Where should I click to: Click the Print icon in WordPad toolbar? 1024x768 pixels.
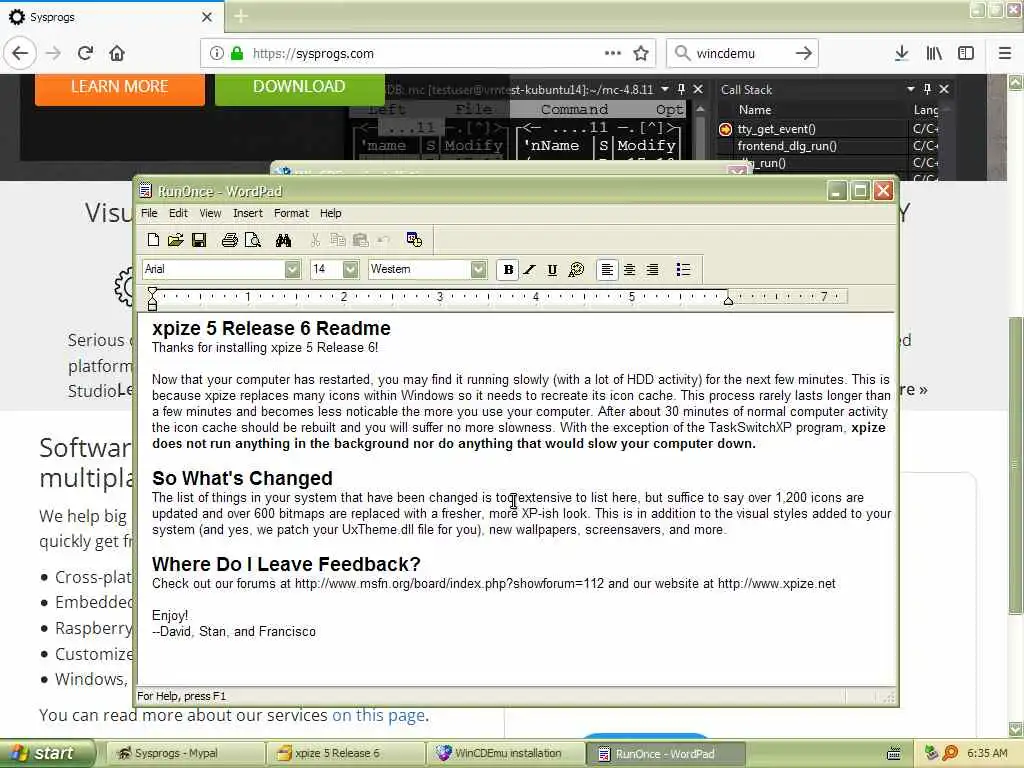coord(229,240)
